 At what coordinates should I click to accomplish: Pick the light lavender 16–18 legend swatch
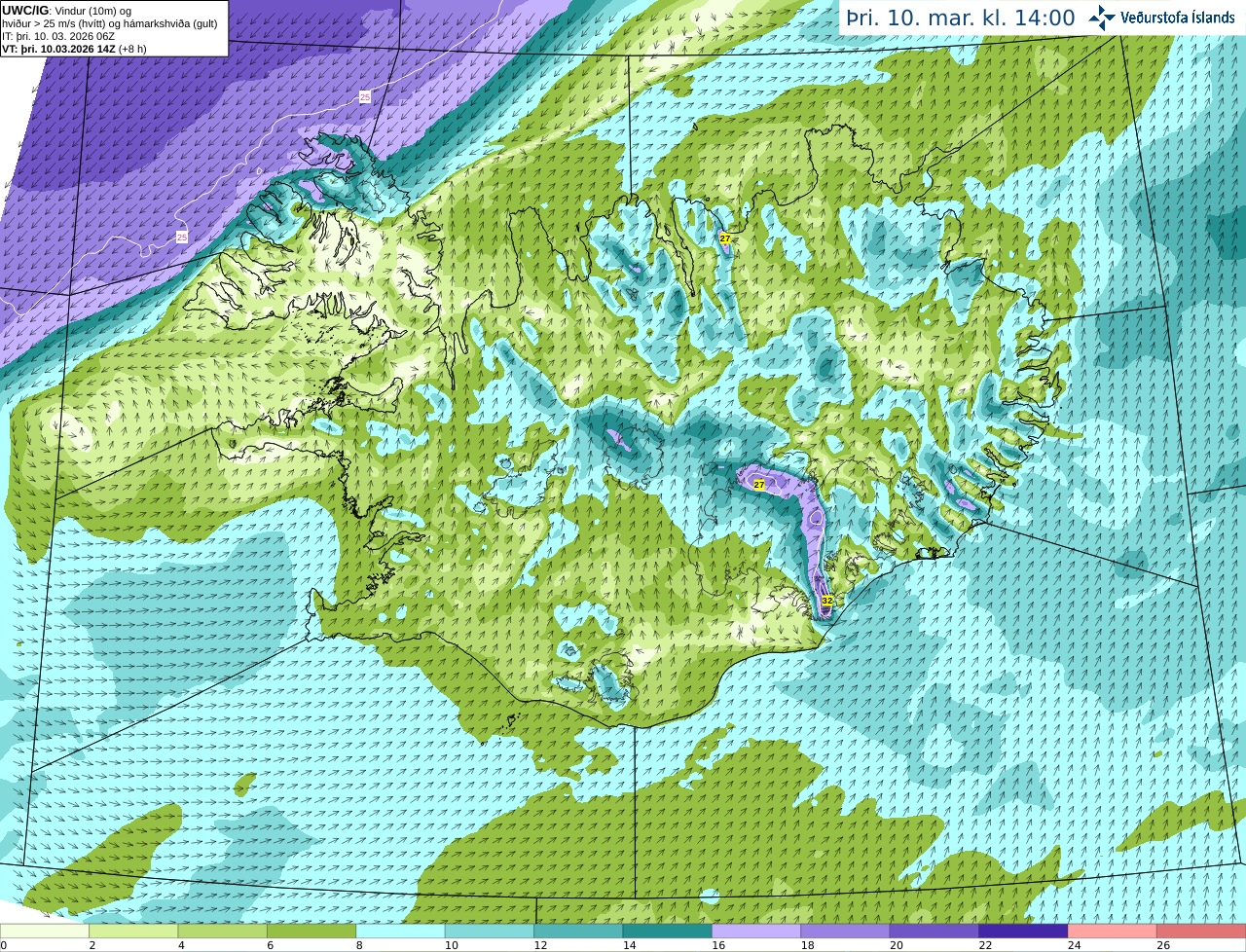point(757,931)
